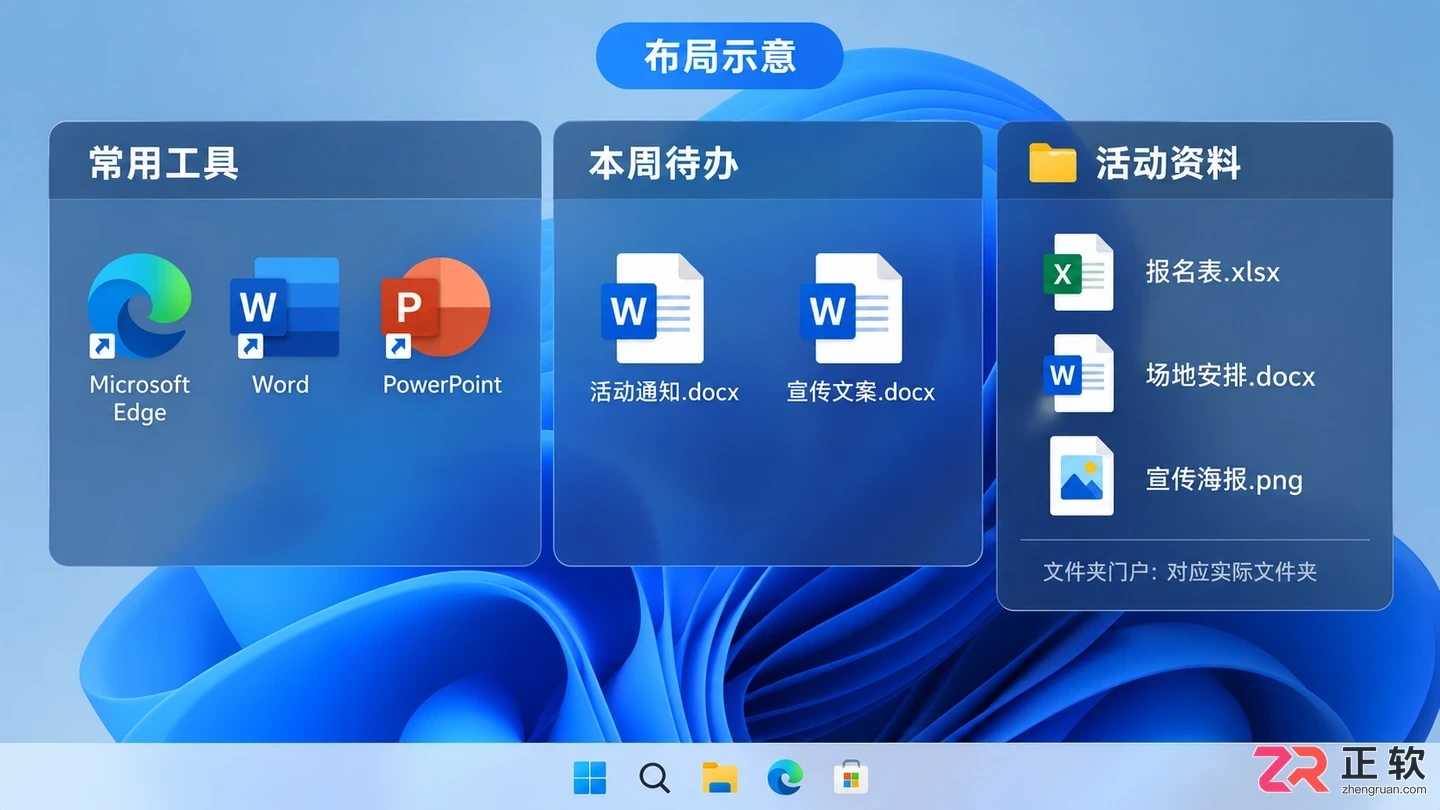Open the PowerPoint shortcut icon

(435, 307)
